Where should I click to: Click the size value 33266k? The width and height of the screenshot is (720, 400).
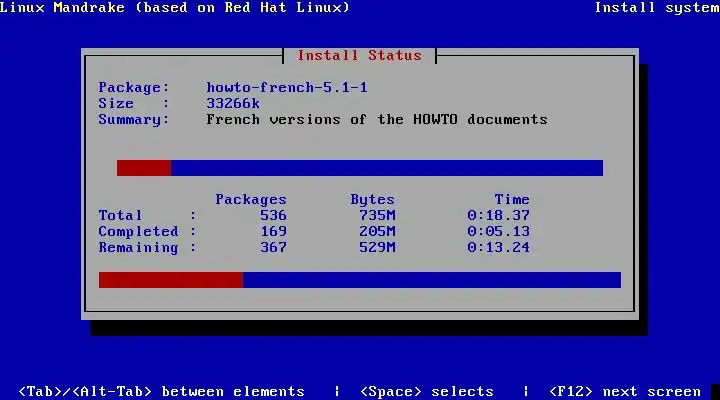233,103
